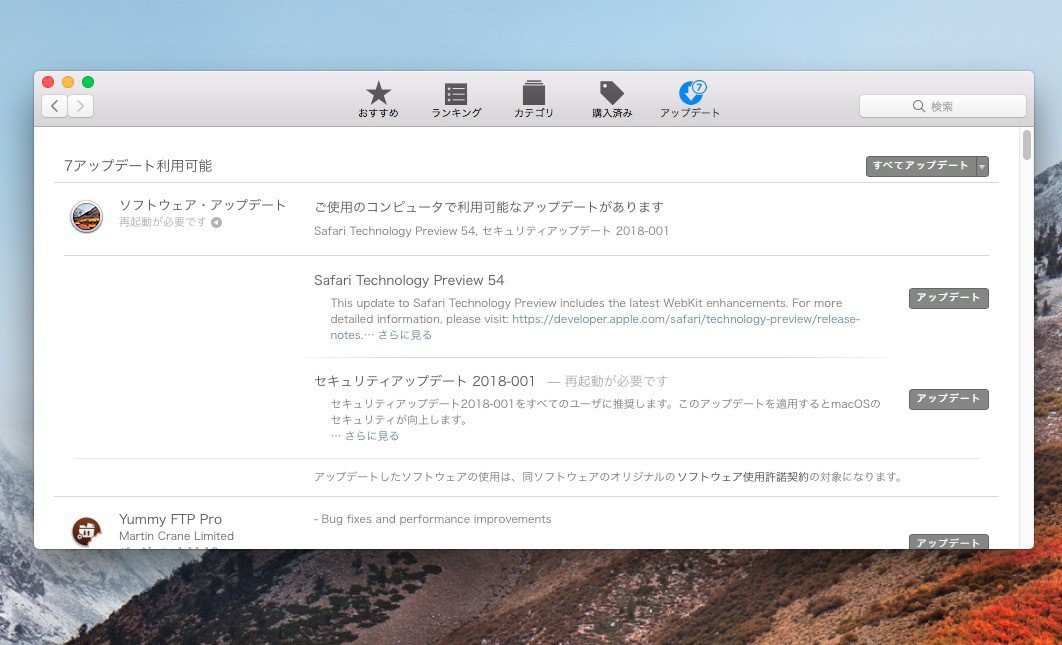Open the 購入済み (Purchased) tag tab

[612, 99]
